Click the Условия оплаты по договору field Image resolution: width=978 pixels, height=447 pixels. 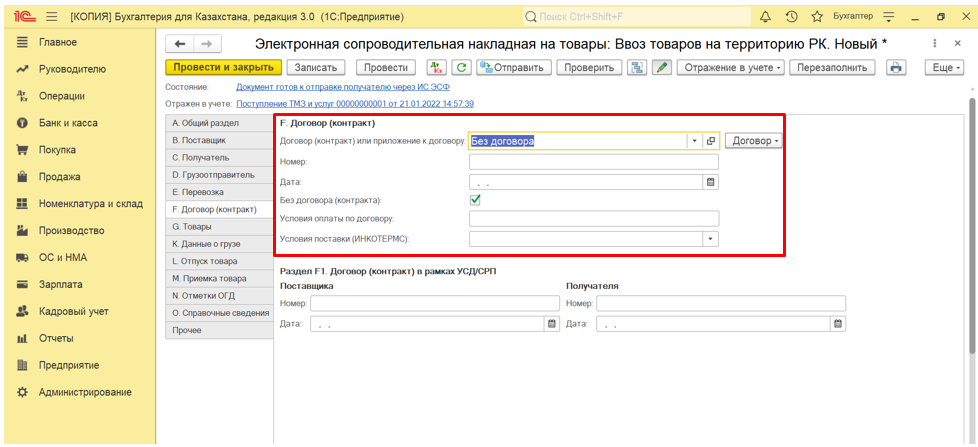click(x=594, y=219)
